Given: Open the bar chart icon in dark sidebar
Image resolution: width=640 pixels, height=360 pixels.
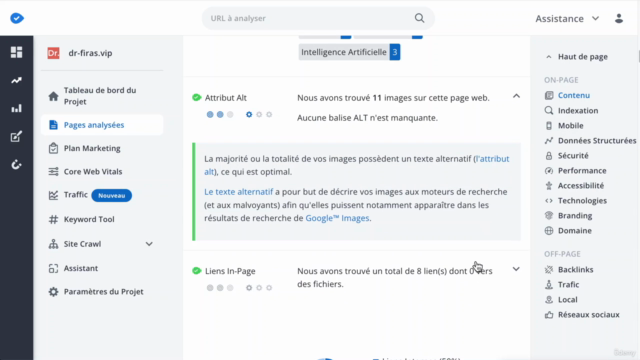Looking at the screenshot, I should (x=16, y=109).
